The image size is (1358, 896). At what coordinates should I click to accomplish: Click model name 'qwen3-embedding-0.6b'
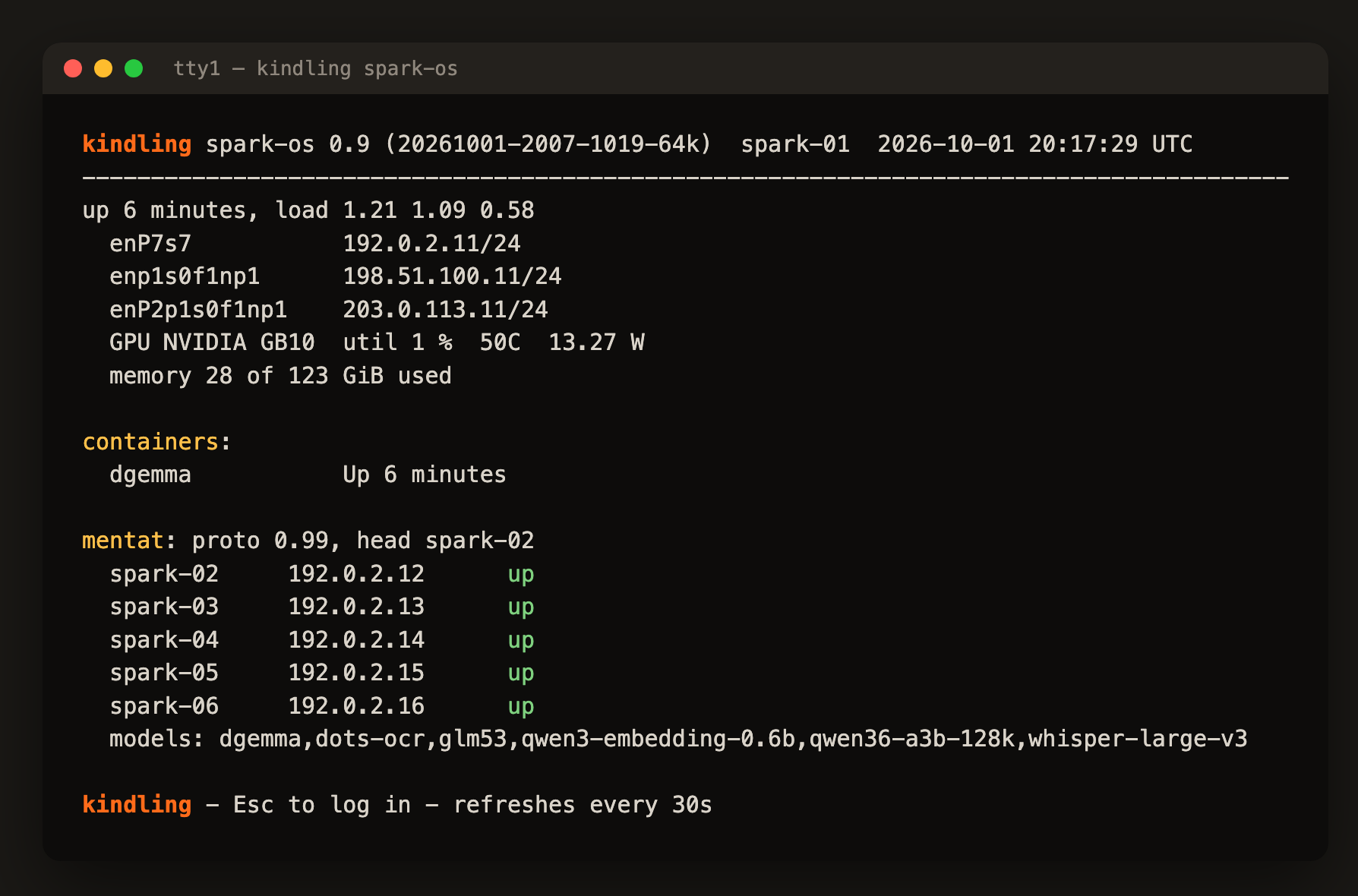coord(658,739)
